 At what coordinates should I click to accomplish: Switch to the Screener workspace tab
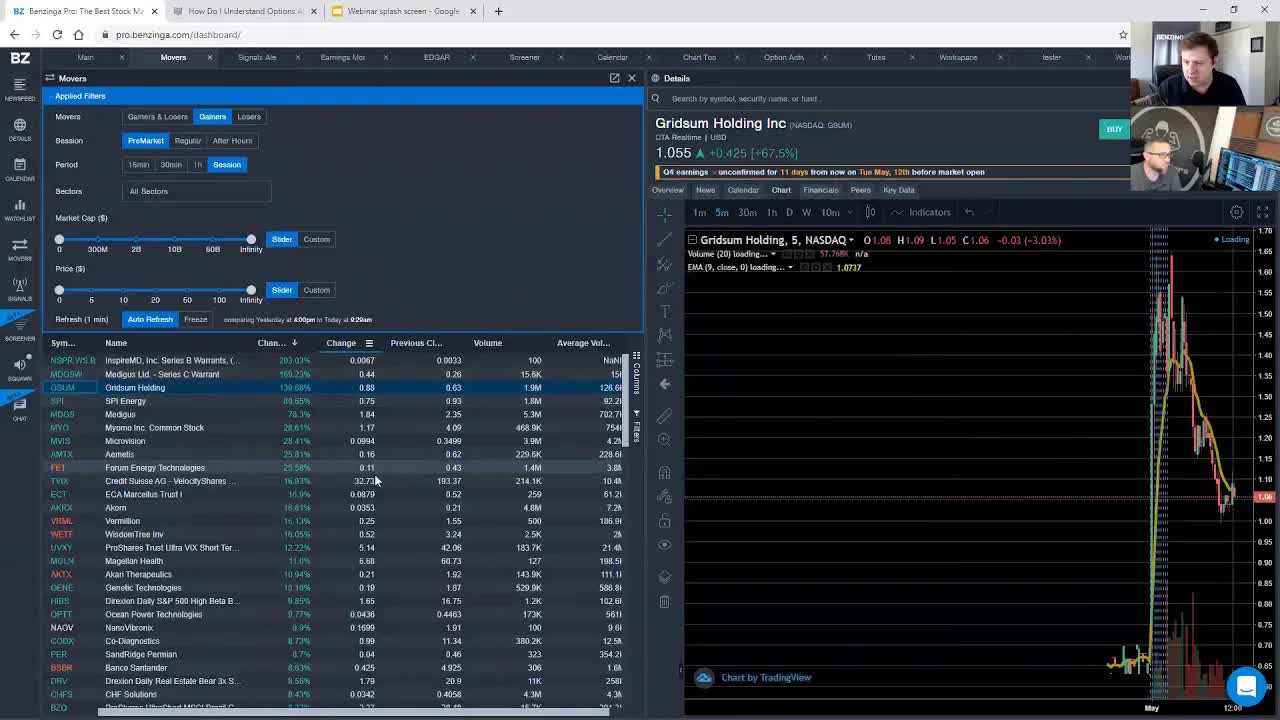pos(525,57)
